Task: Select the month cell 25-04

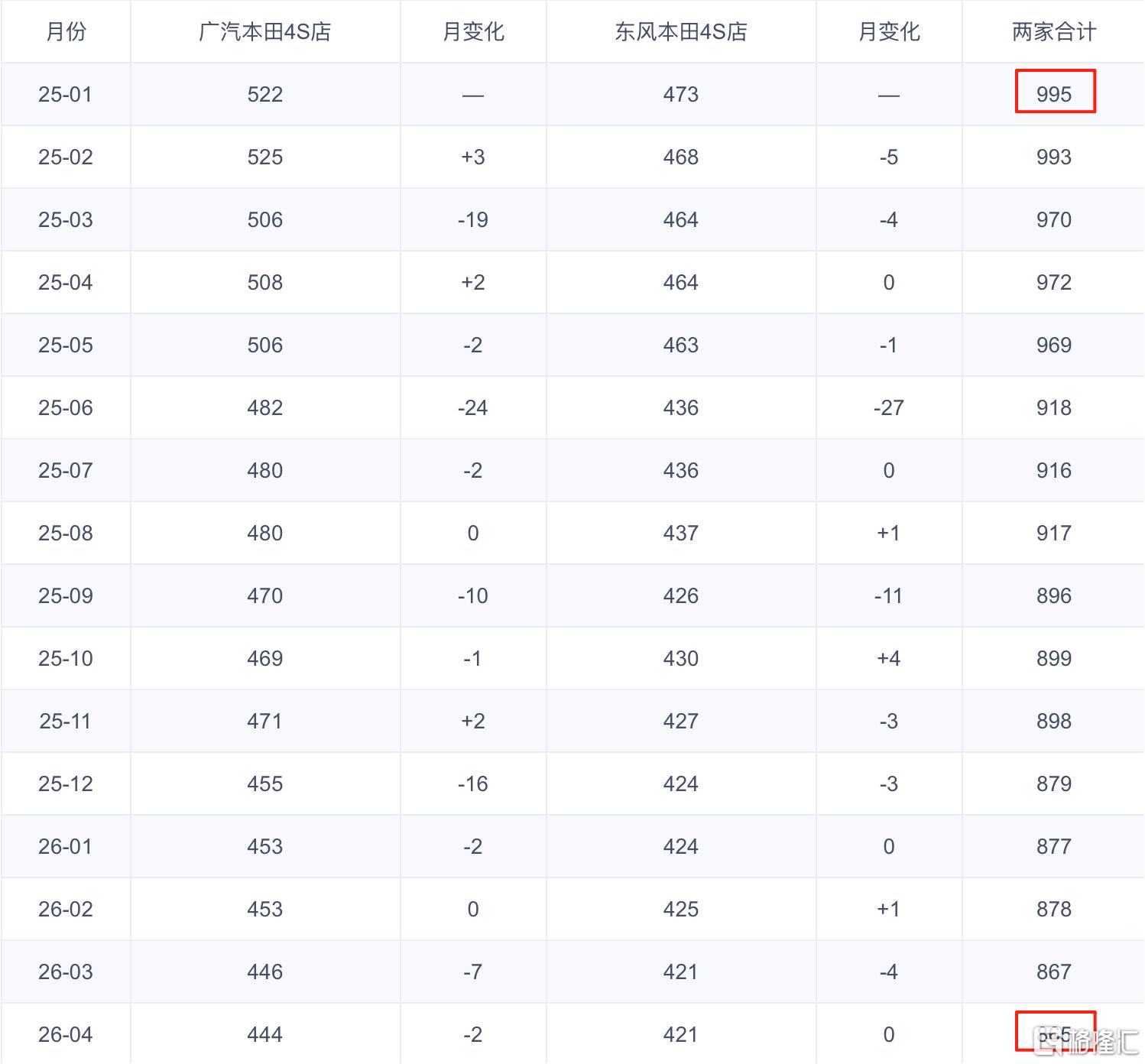Action: (x=66, y=282)
